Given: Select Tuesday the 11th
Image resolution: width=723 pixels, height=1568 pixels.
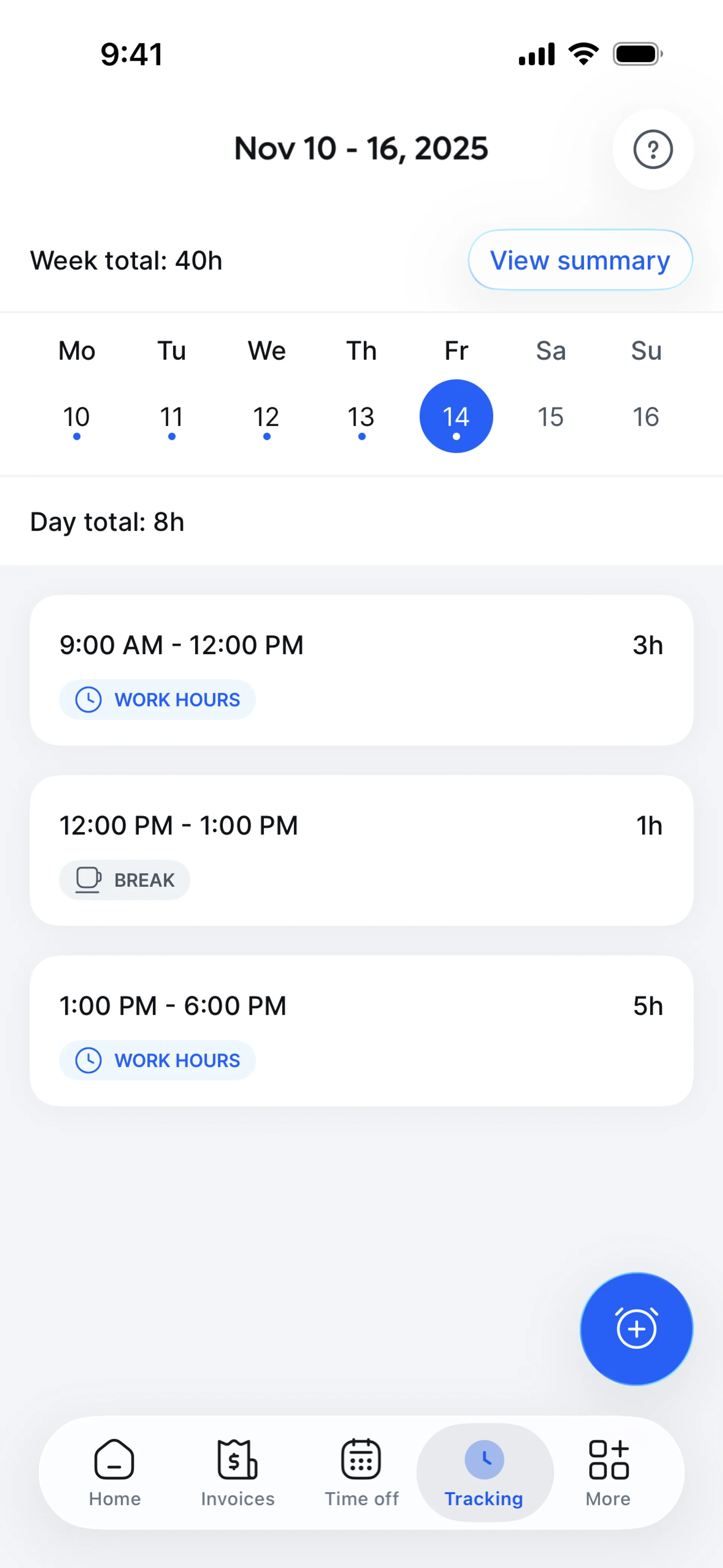Looking at the screenshot, I should (172, 417).
